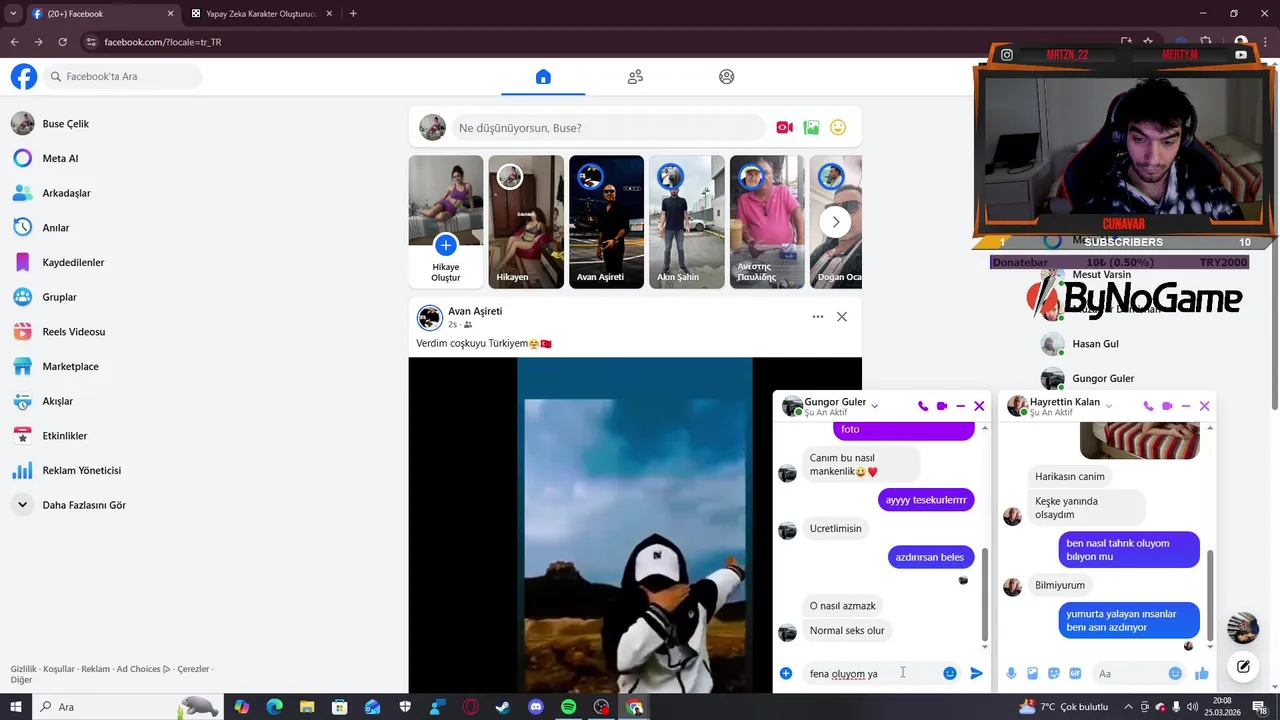Open Hayrettin Kalan chat settings chevron

(x=1109, y=406)
